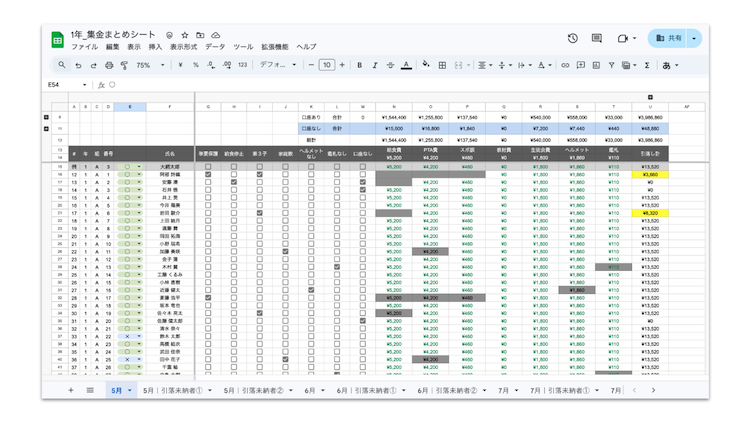Click the italic formatting icon
Viewport: 750px width, 422px height.
click(374, 65)
